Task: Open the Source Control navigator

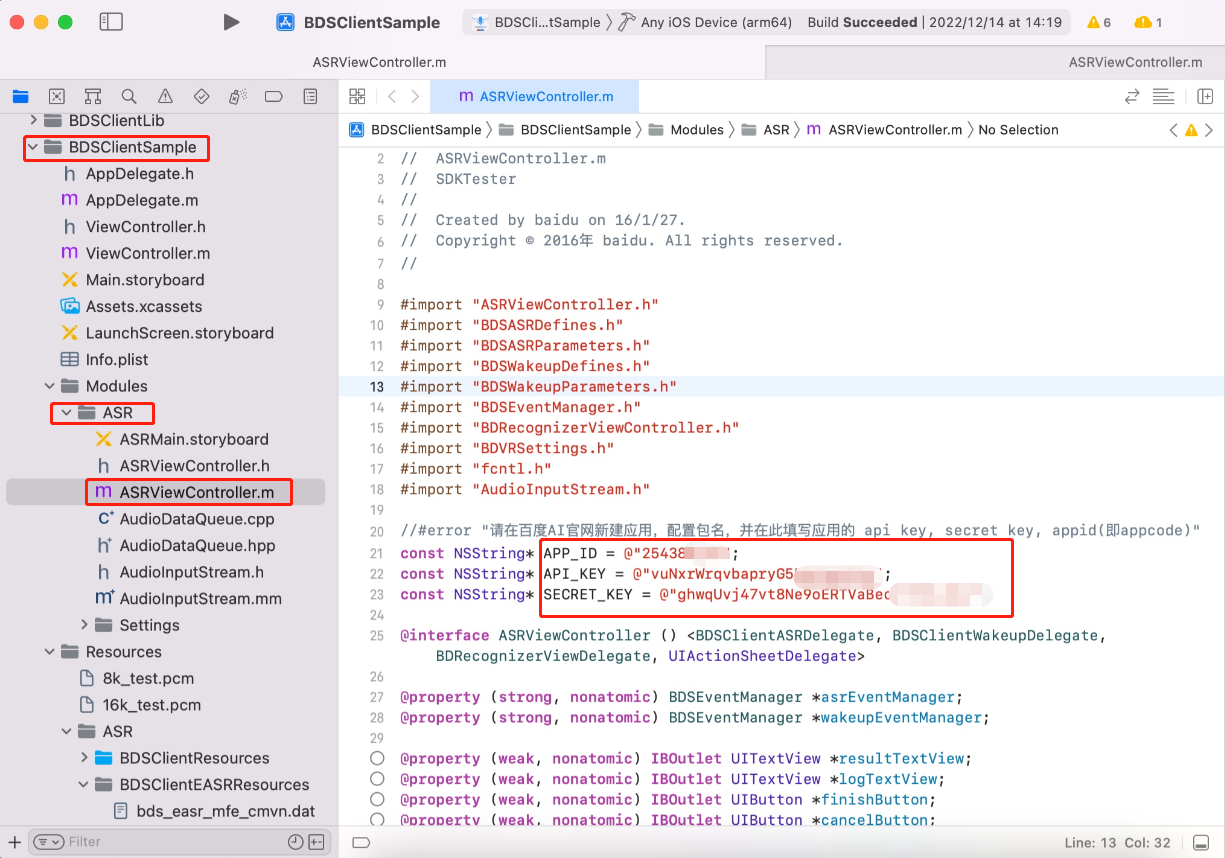Action: pyautogui.click(x=57, y=97)
